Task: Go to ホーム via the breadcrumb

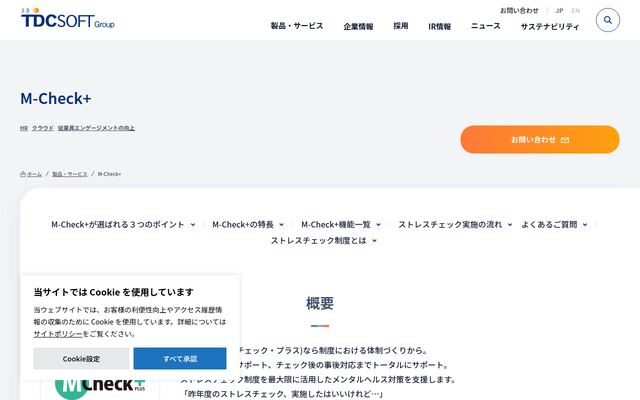Action: click(x=34, y=174)
